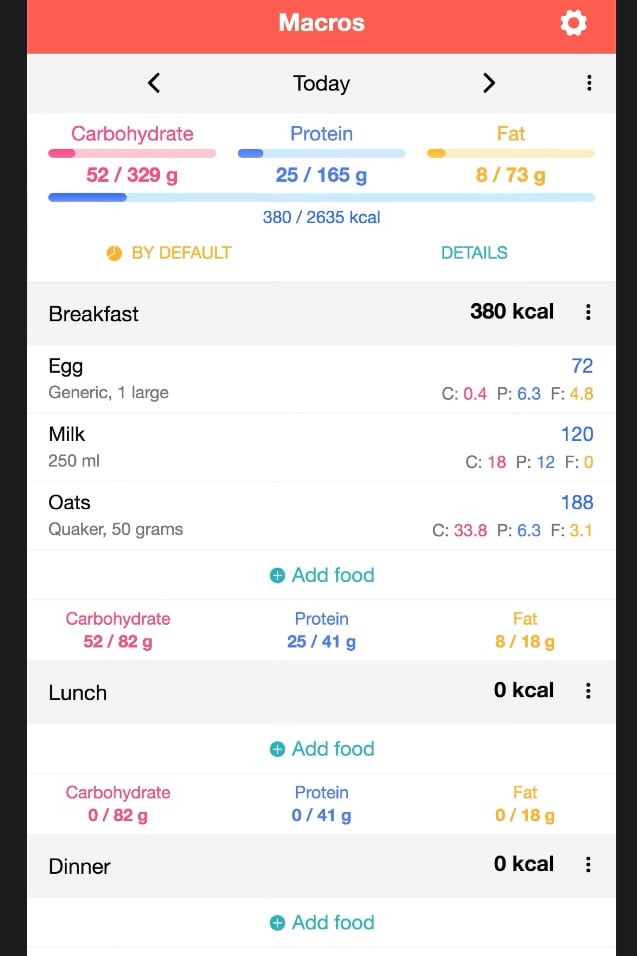Viewport: 637px width, 956px height.
Task: Go to the previous day arrow
Action: pos(154,83)
